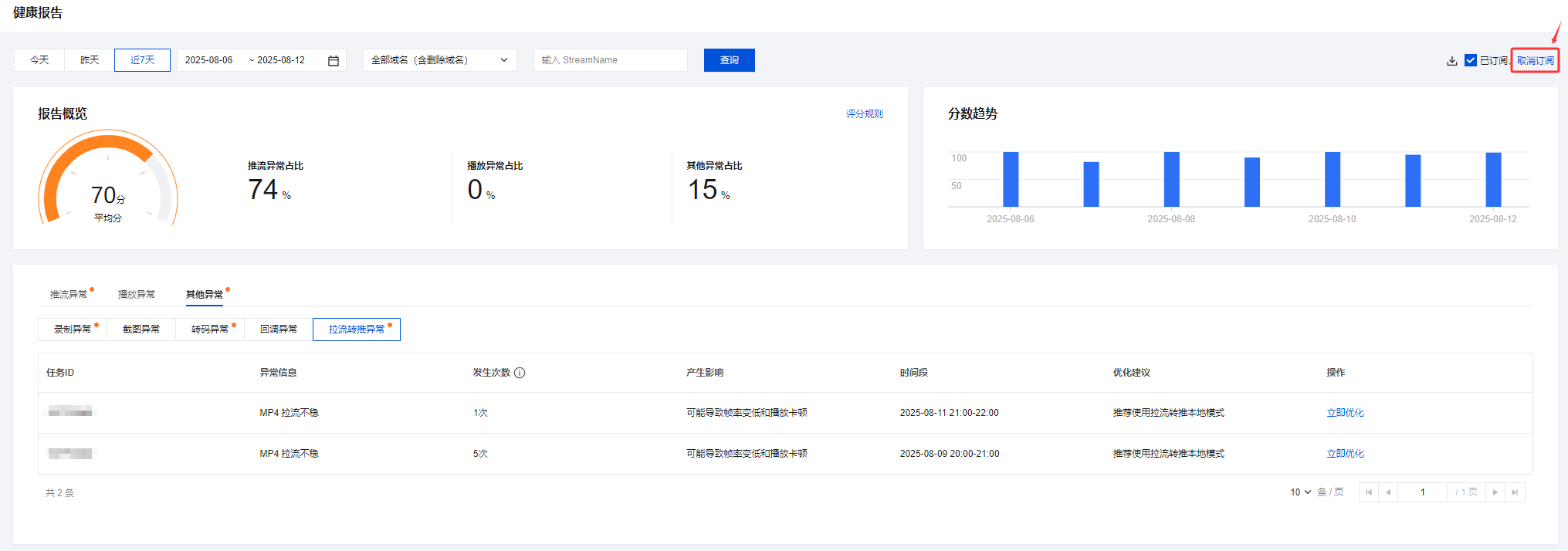Image resolution: width=1568 pixels, height=551 pixels.
Task: Click the start date 2025-08-06 field
Action: [x=208, y=60]
